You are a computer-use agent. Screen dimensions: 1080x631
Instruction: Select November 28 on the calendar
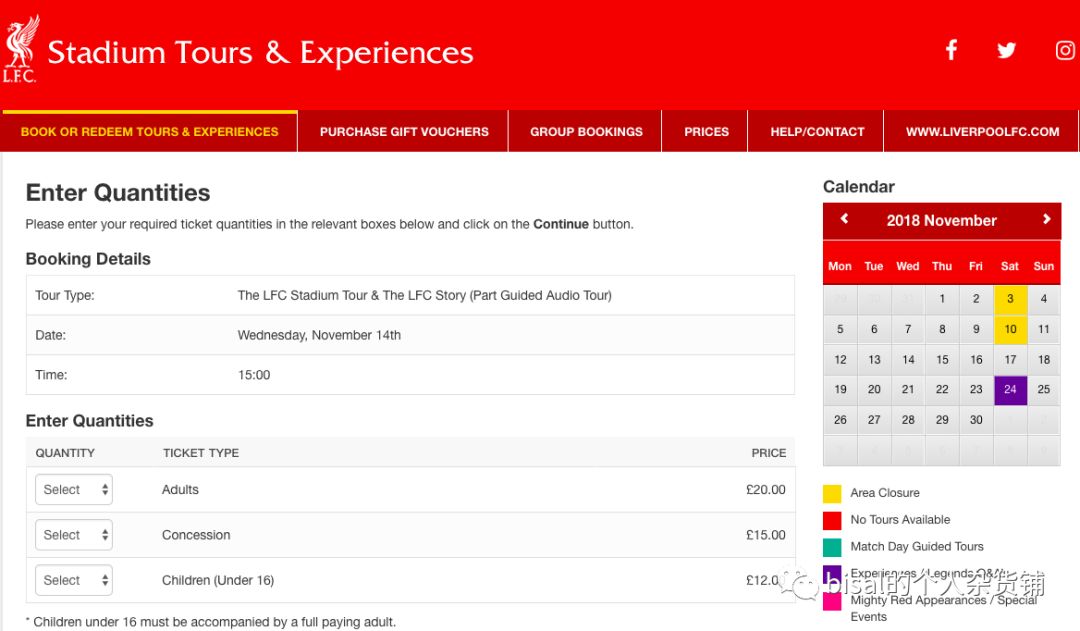coord(908,420)
